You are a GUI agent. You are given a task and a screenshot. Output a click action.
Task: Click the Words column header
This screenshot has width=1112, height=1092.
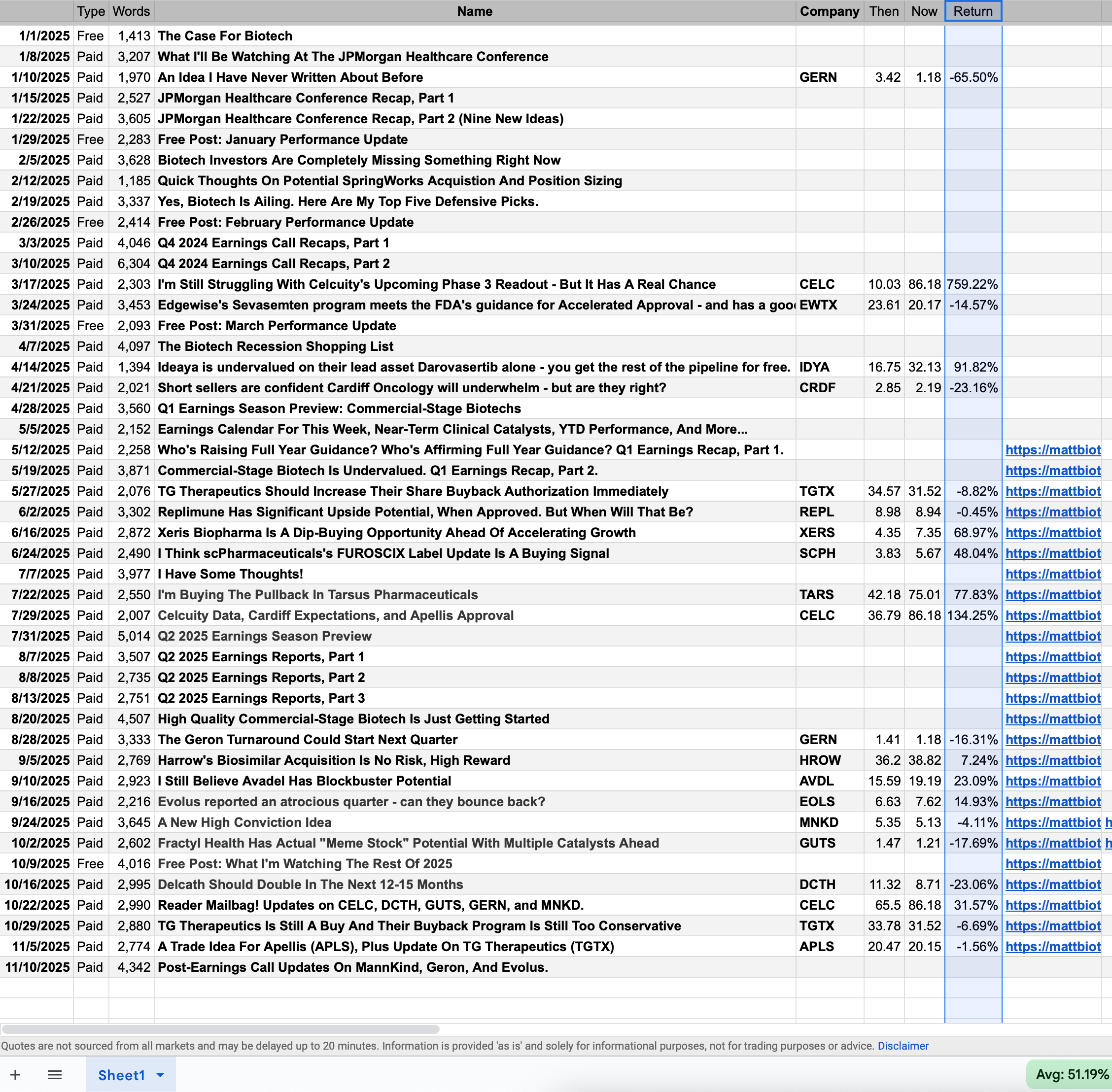tap(132, 11)
